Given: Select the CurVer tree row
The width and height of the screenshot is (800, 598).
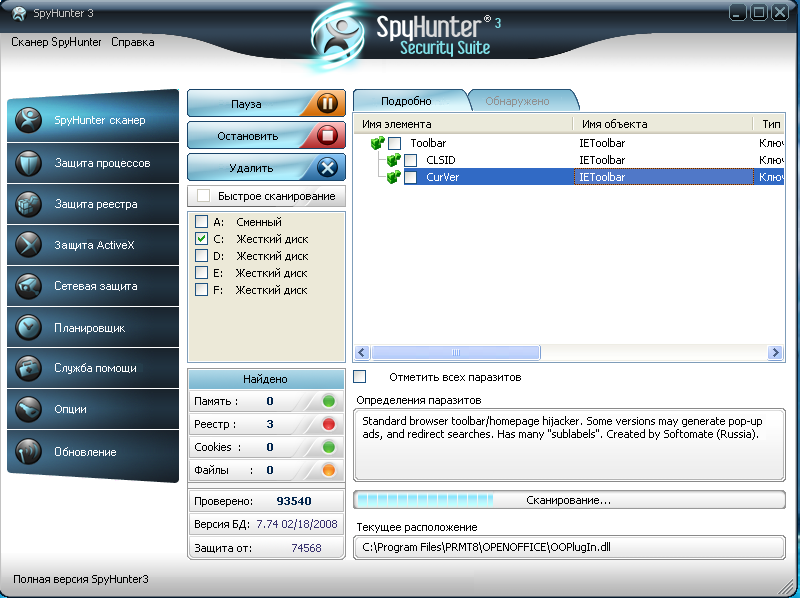Looking at the screenshot, I should (x=569, y=177).
